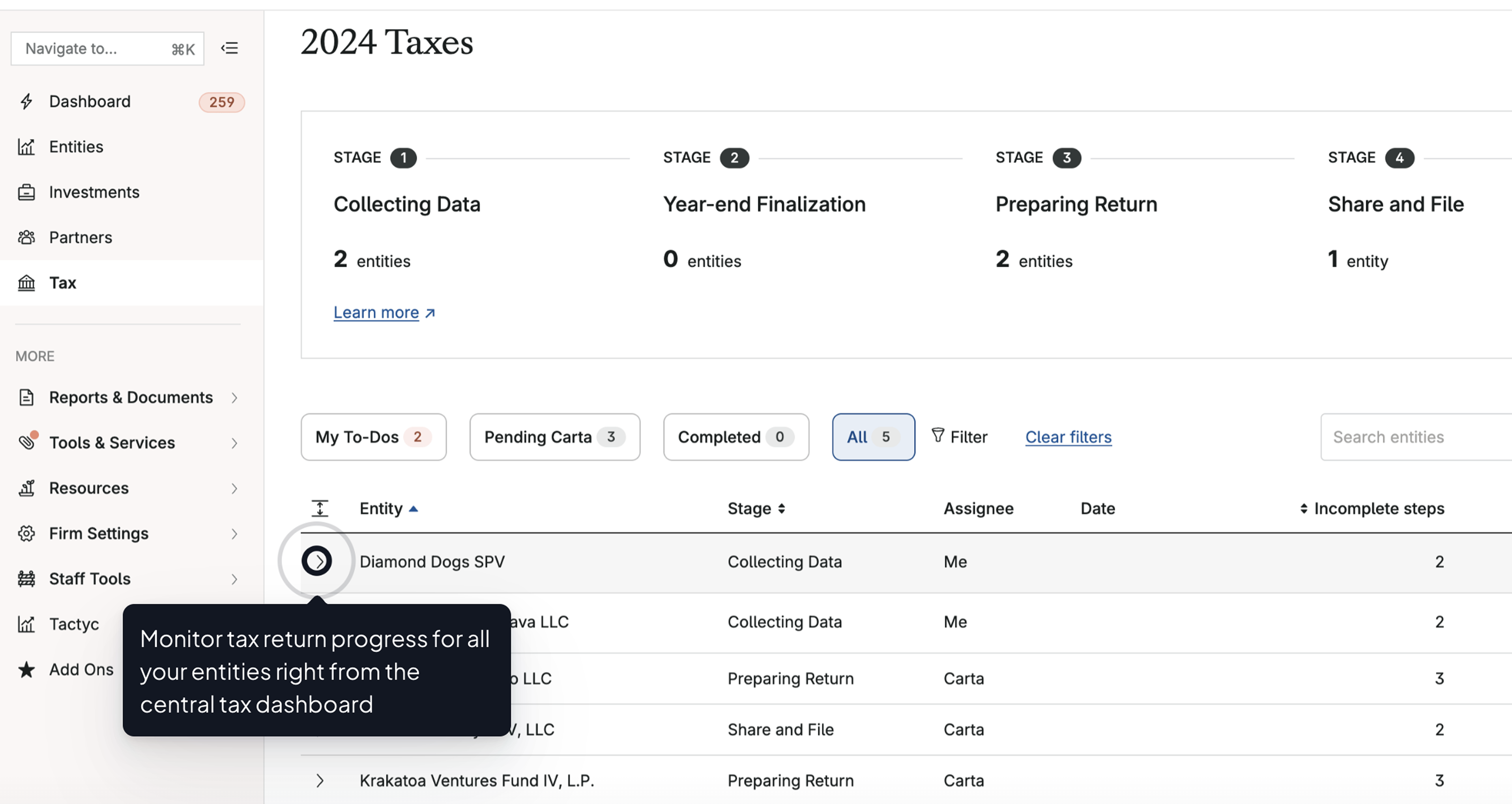
Task: Click the Firm Settings gear icon
Action: [26, 533]
